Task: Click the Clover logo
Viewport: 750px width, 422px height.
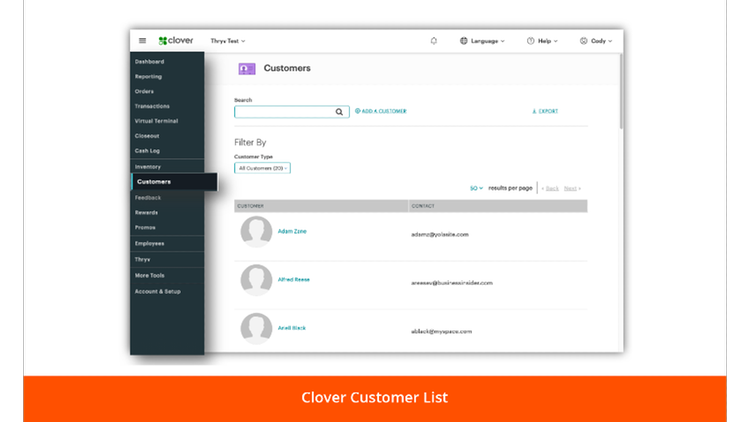Action: coord(176,41)
